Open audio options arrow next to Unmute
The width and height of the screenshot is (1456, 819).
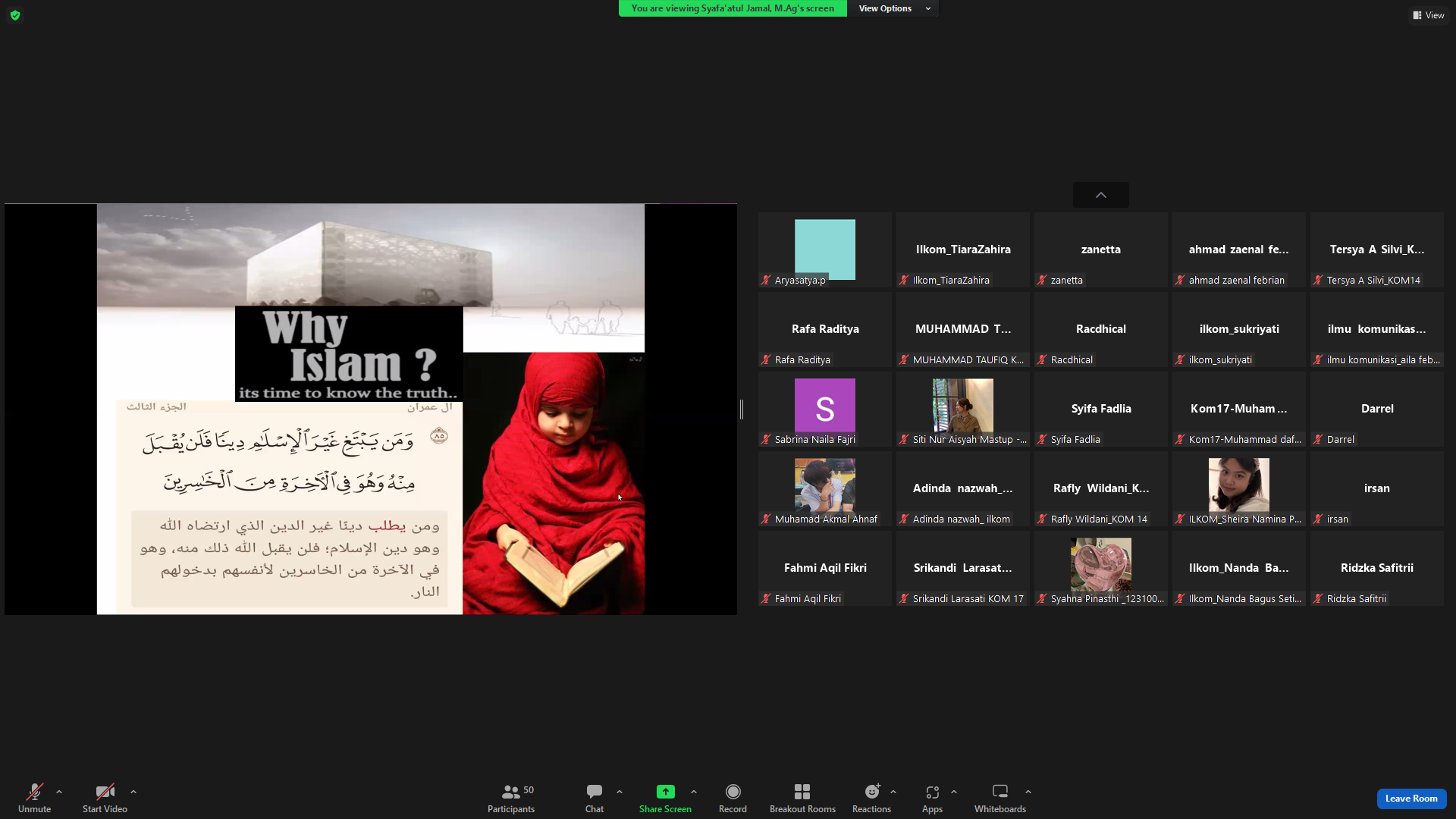tap(59, 792)
